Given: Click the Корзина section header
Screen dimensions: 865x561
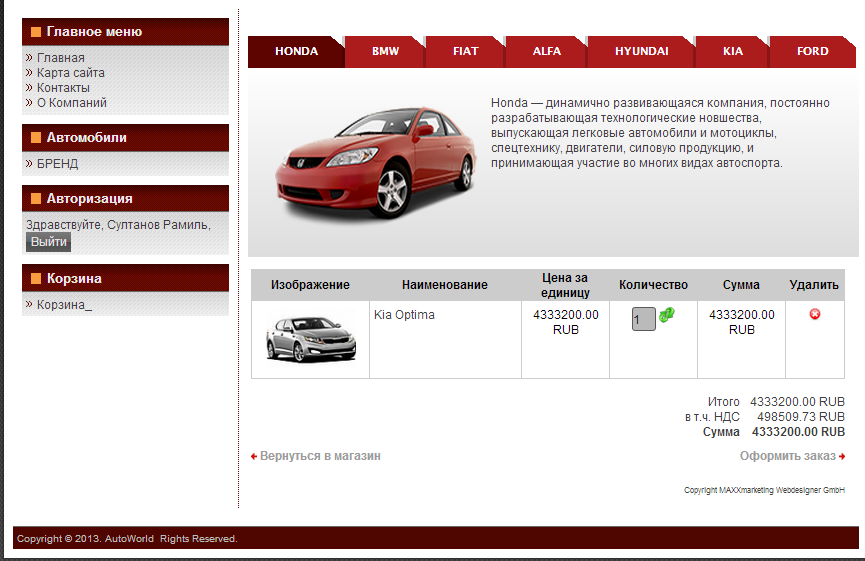Looking at the screenshot, I should (125, 278).
